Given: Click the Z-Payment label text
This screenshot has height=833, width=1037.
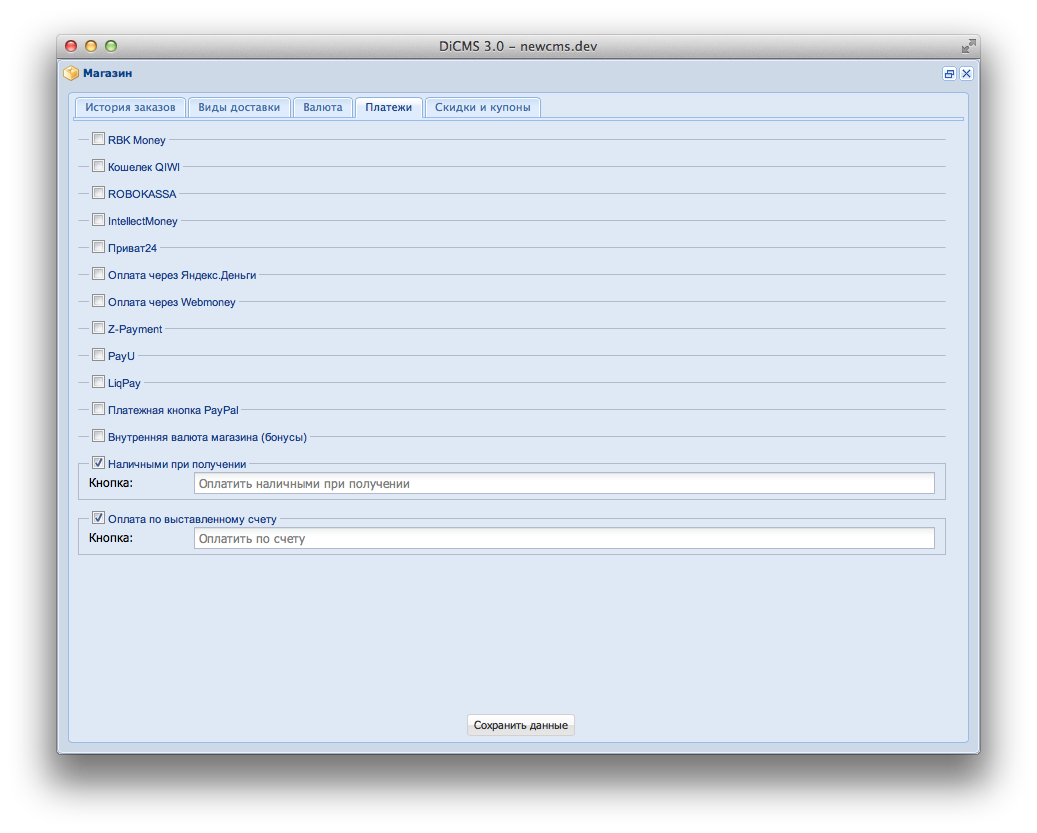Looking at the screenshot, I should [x=135, y=329].
